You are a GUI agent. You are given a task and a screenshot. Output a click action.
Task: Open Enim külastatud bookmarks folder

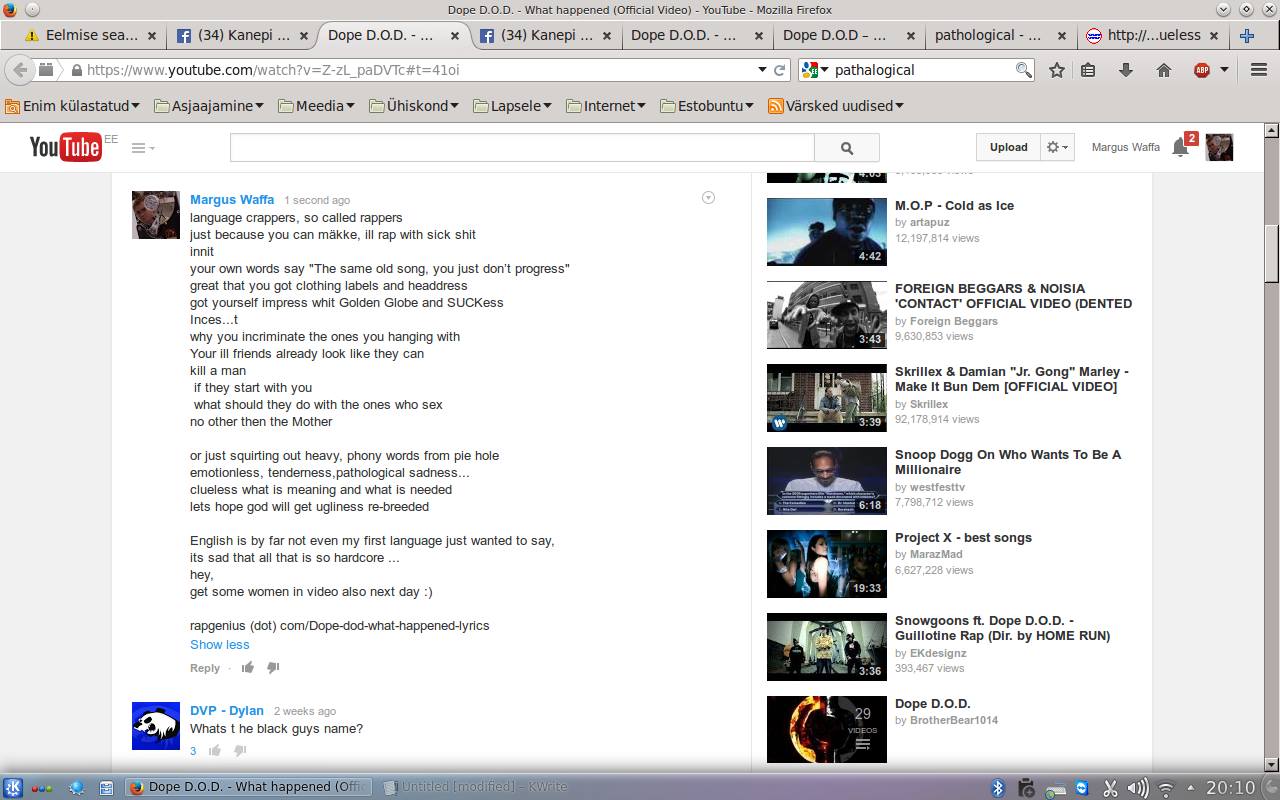[x=74, y=106]
